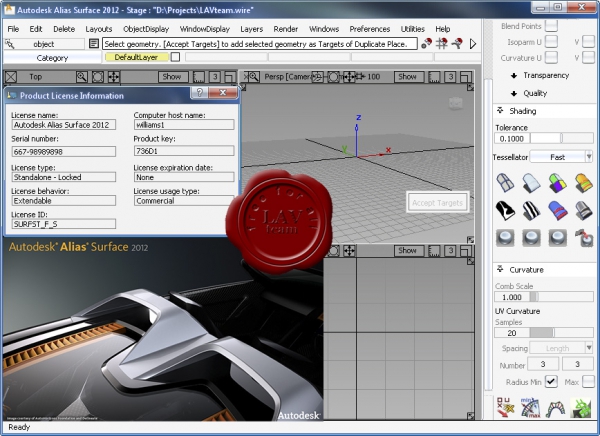Open the DefaultLayer layer menu

[x=136, y=57]
